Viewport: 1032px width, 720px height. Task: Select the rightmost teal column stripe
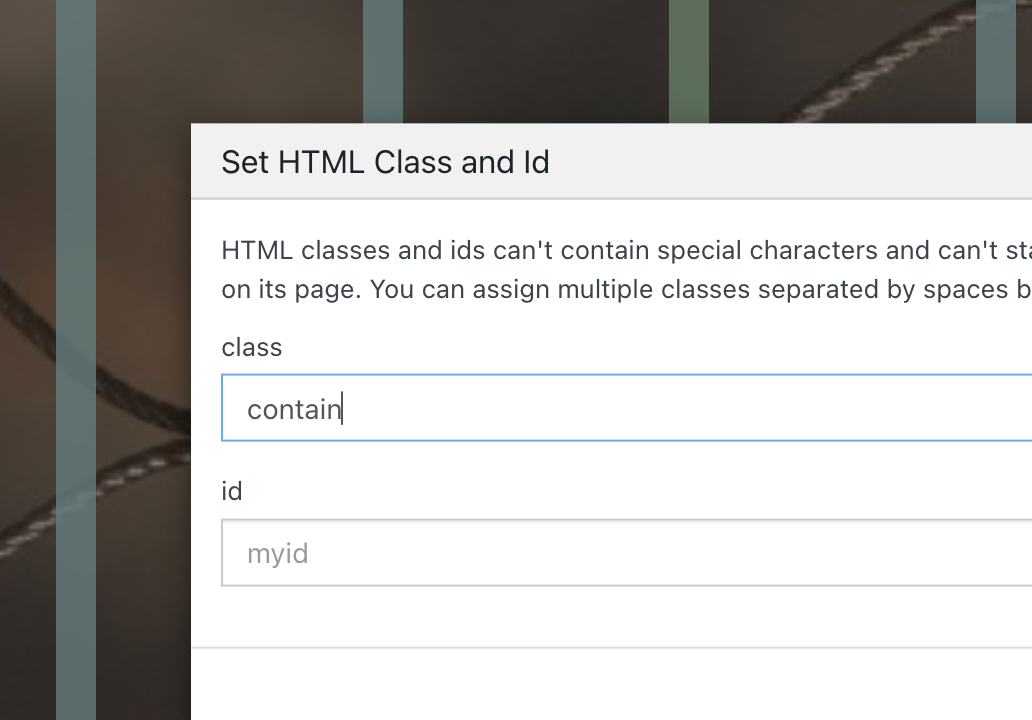[x=996, y=60]
